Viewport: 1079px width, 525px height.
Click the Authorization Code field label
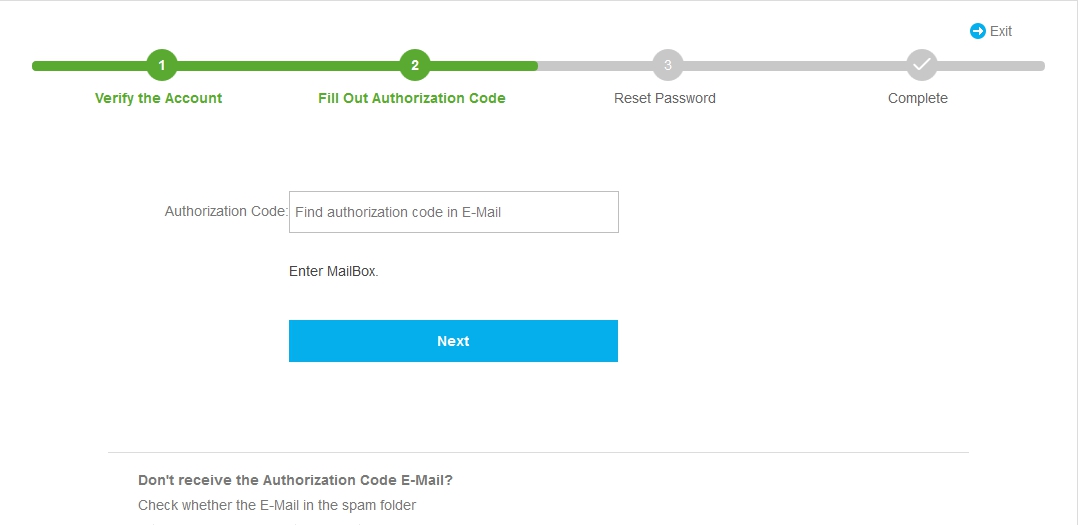pos(226,211)
